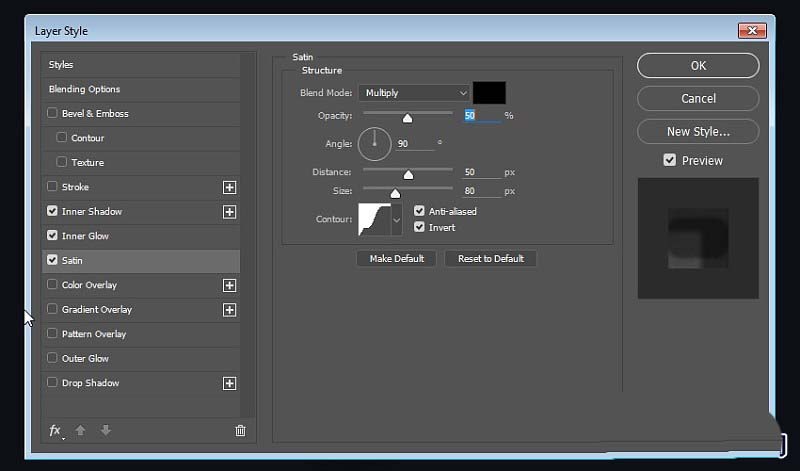
Task: Select the Pattern Overlay effect row
Action: click(x=140, y=334)
